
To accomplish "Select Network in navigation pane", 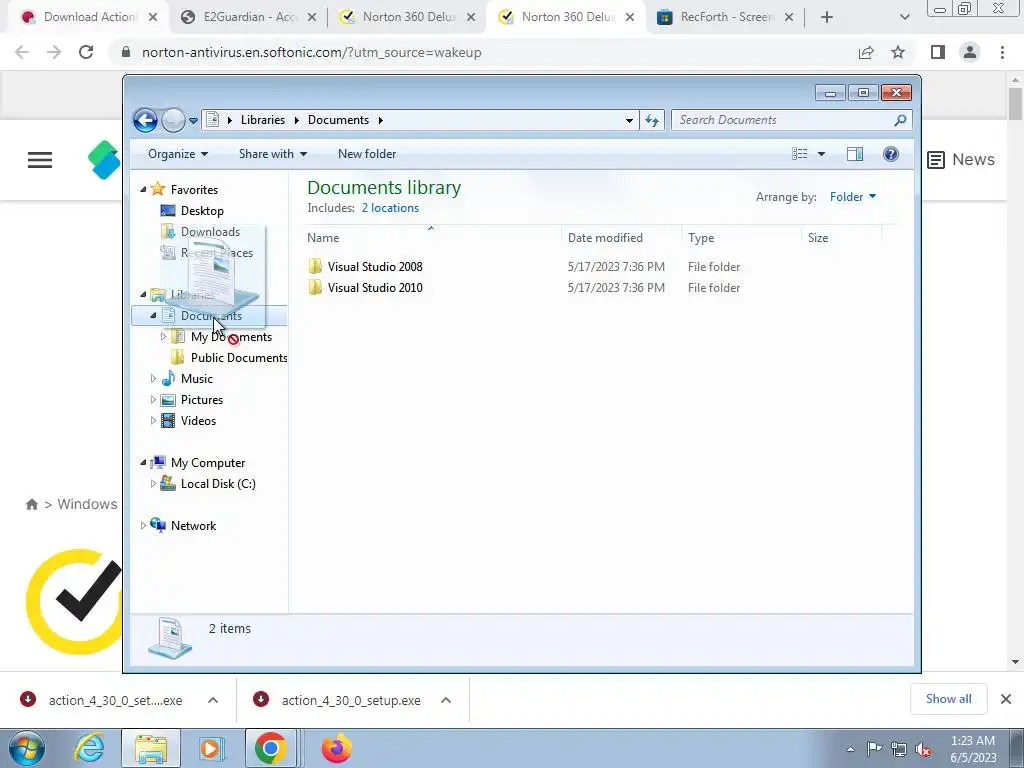I will [x=193, y=526].
